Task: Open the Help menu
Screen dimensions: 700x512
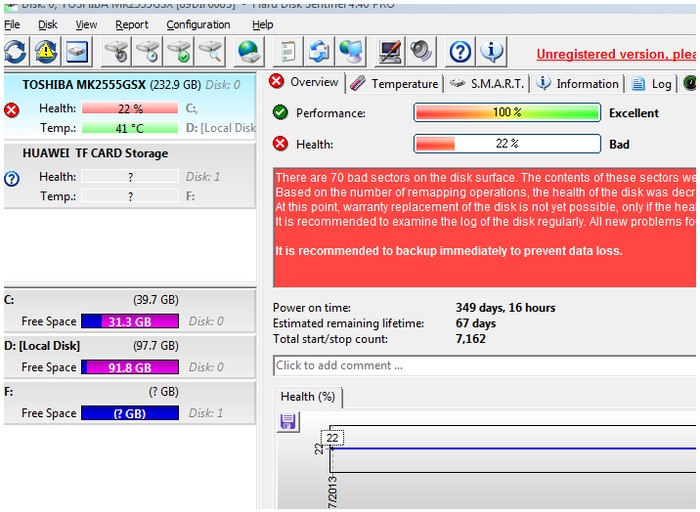Action: tap(262, 25)
